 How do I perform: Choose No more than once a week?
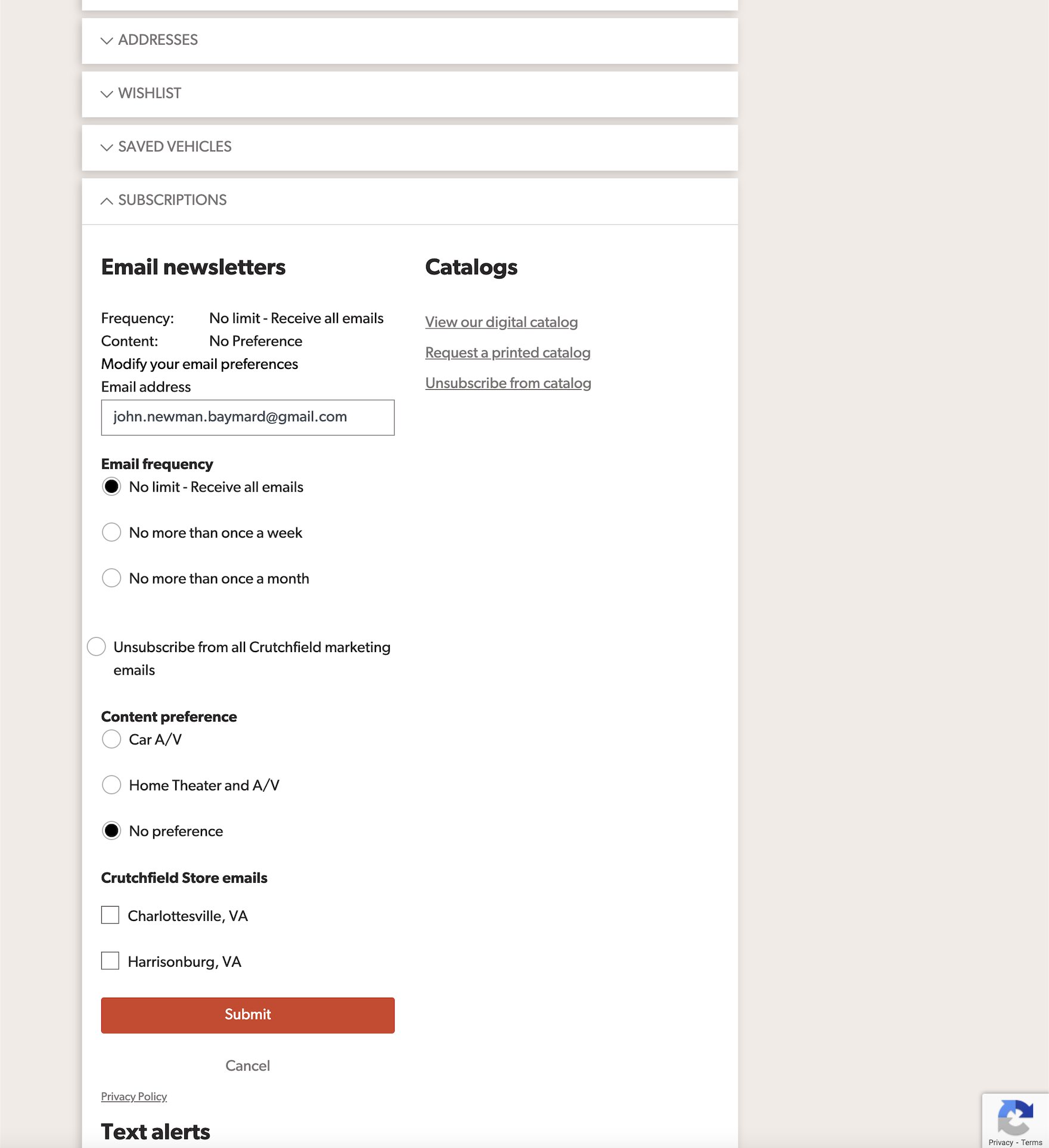111,532
